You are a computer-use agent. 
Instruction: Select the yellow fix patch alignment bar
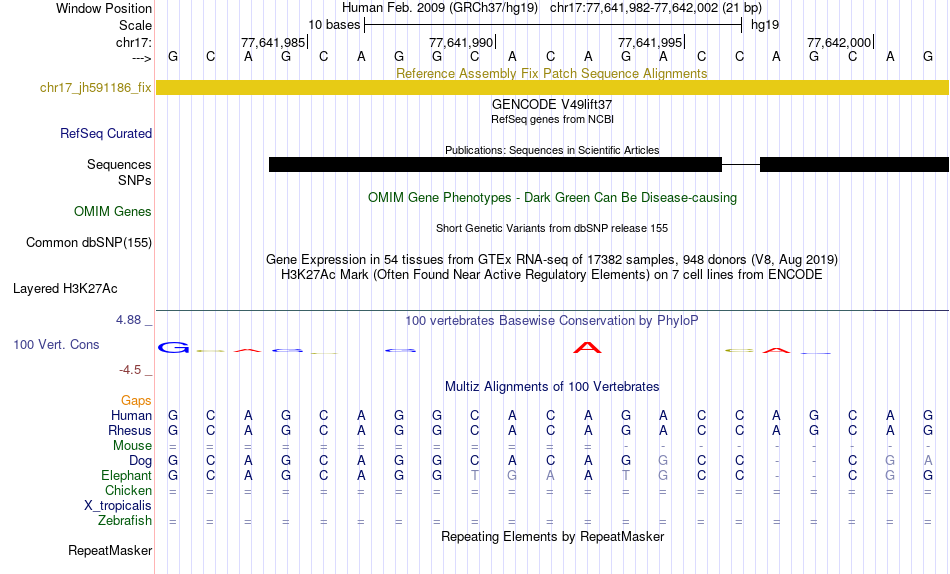(x=552, y=87)
